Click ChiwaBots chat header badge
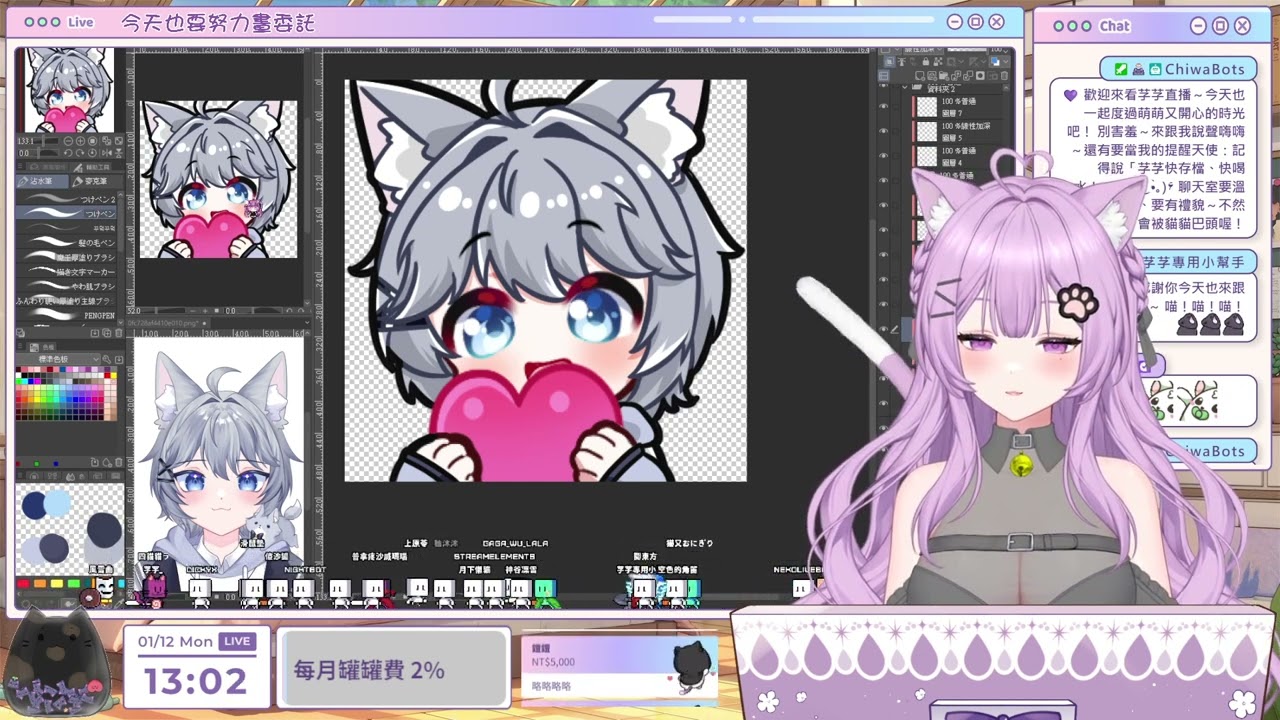This screenshot has height=720, width=1280. click(1178, 69)
